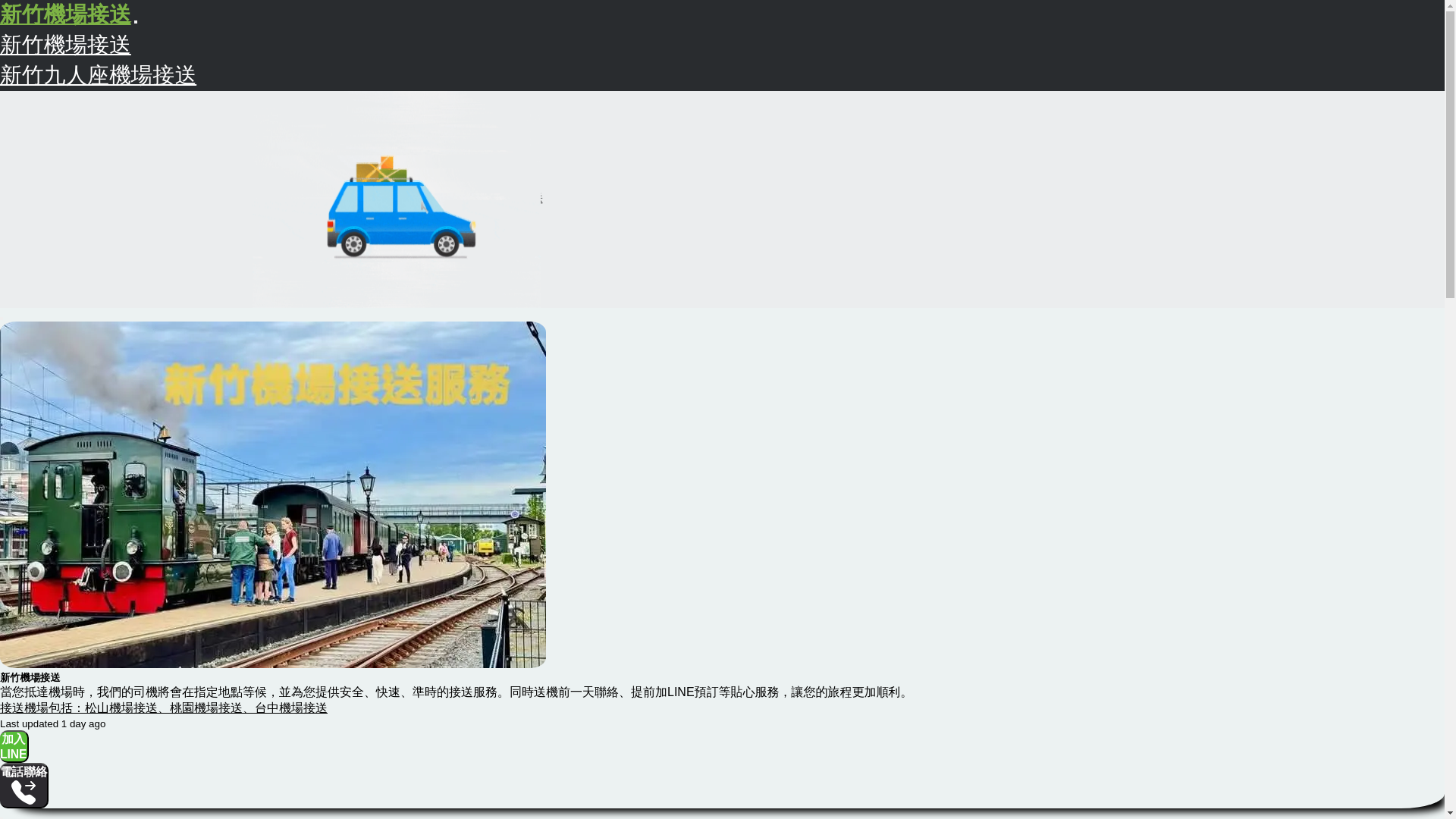The image size is (1456, 819).
Task: Click the blue car illustration
Action: [x=400, y=220]
